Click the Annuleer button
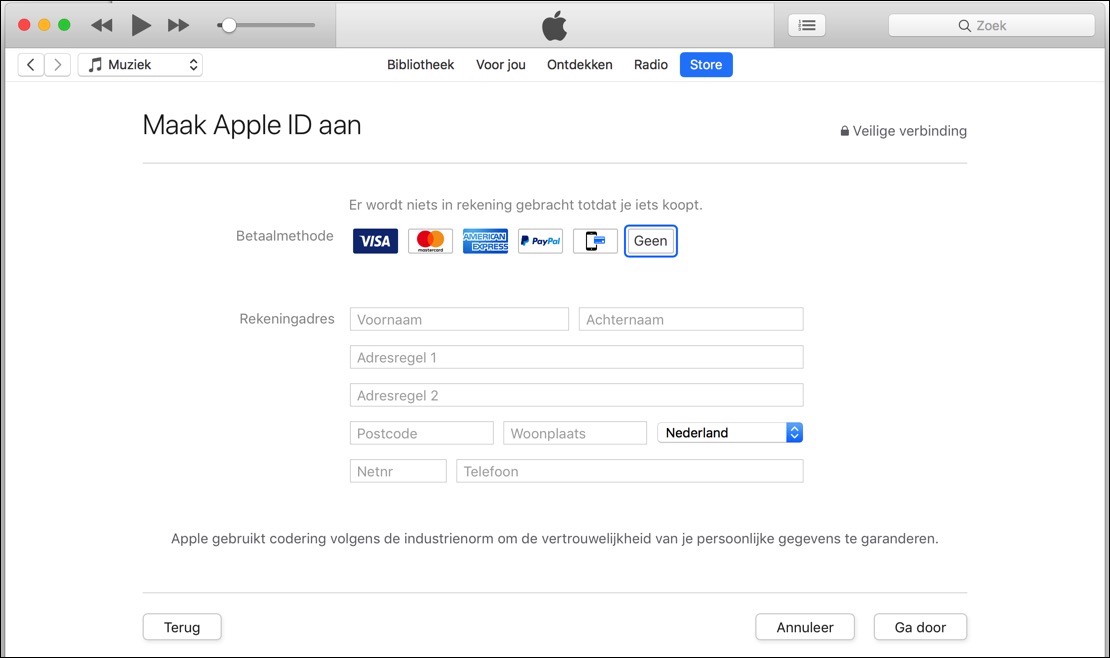This screenshot has height=658, width=1110. tap(805, 627)
